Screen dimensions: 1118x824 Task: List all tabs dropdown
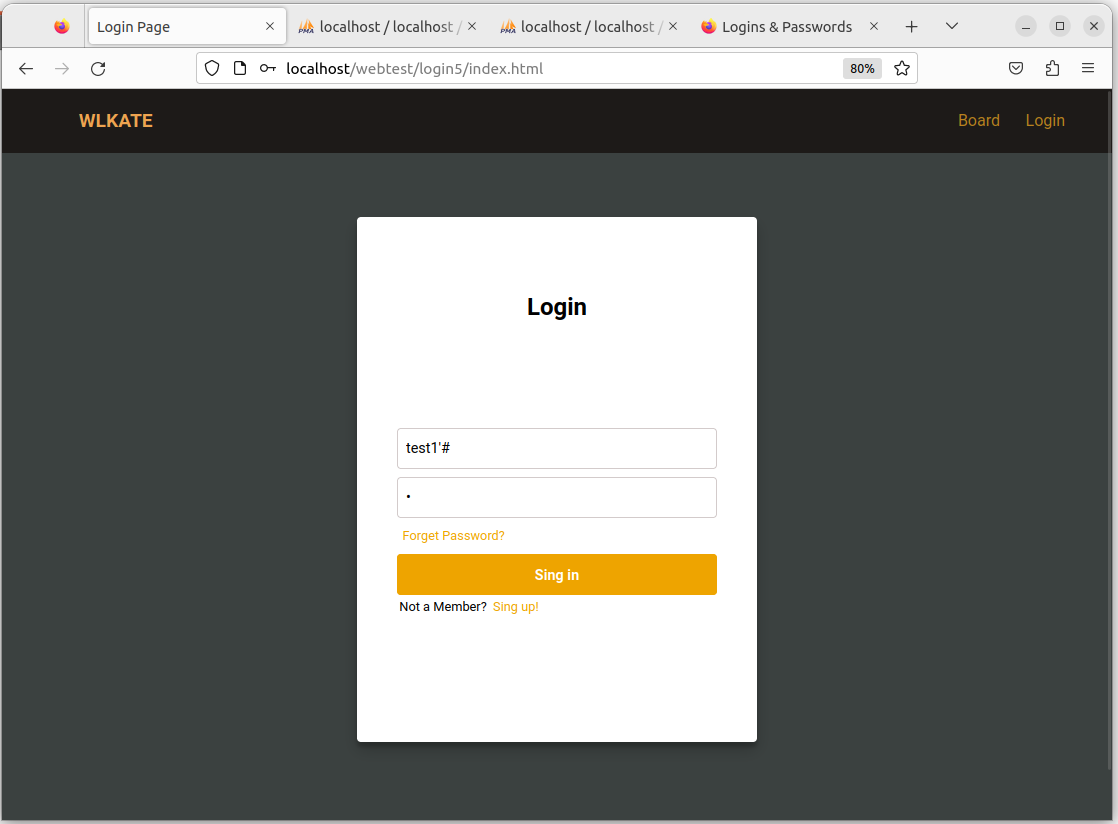pyautogui.click(x=951, y=26)
